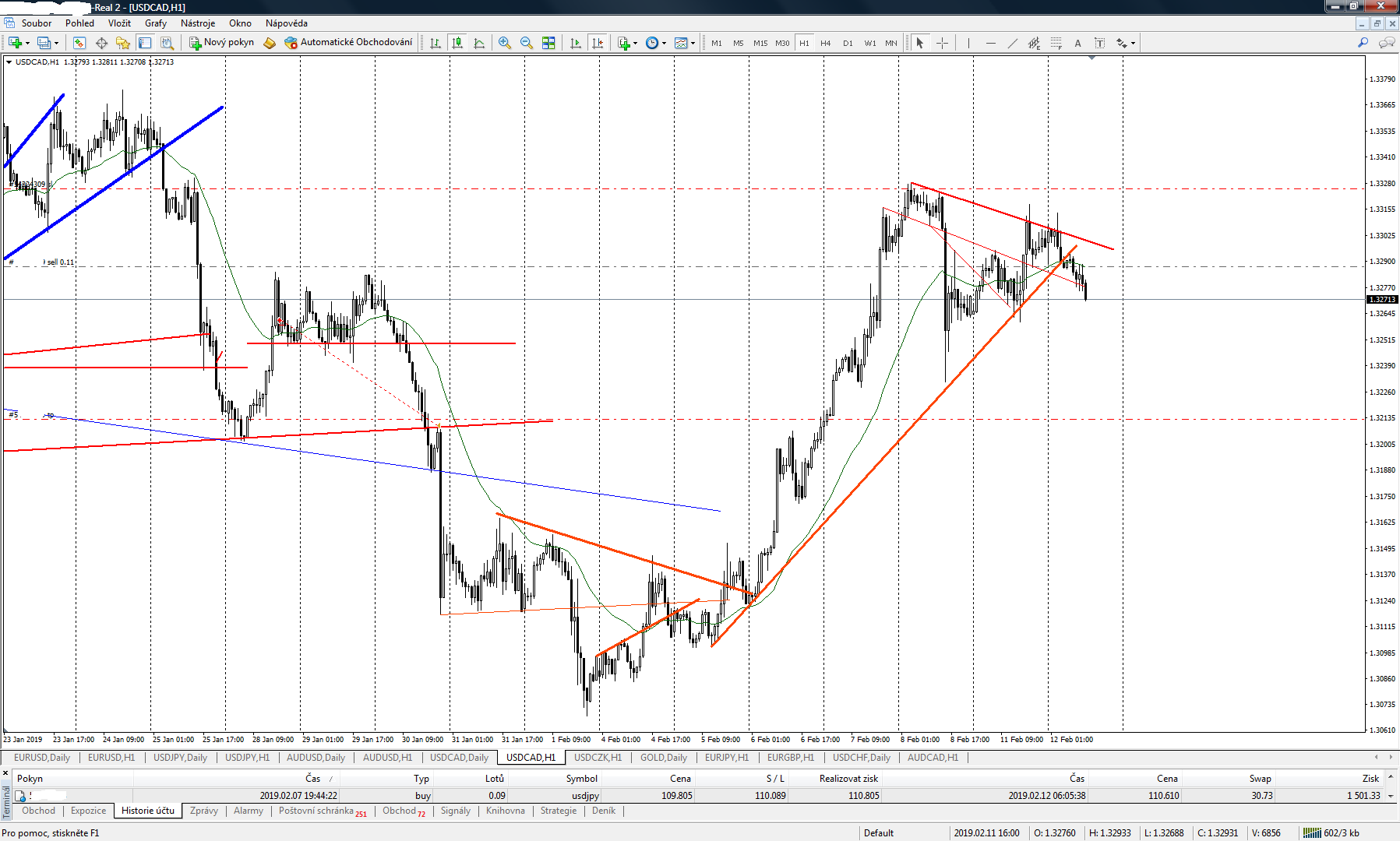
Task: Click the connection status 602/3 kb
Action: click(1331, 833)
